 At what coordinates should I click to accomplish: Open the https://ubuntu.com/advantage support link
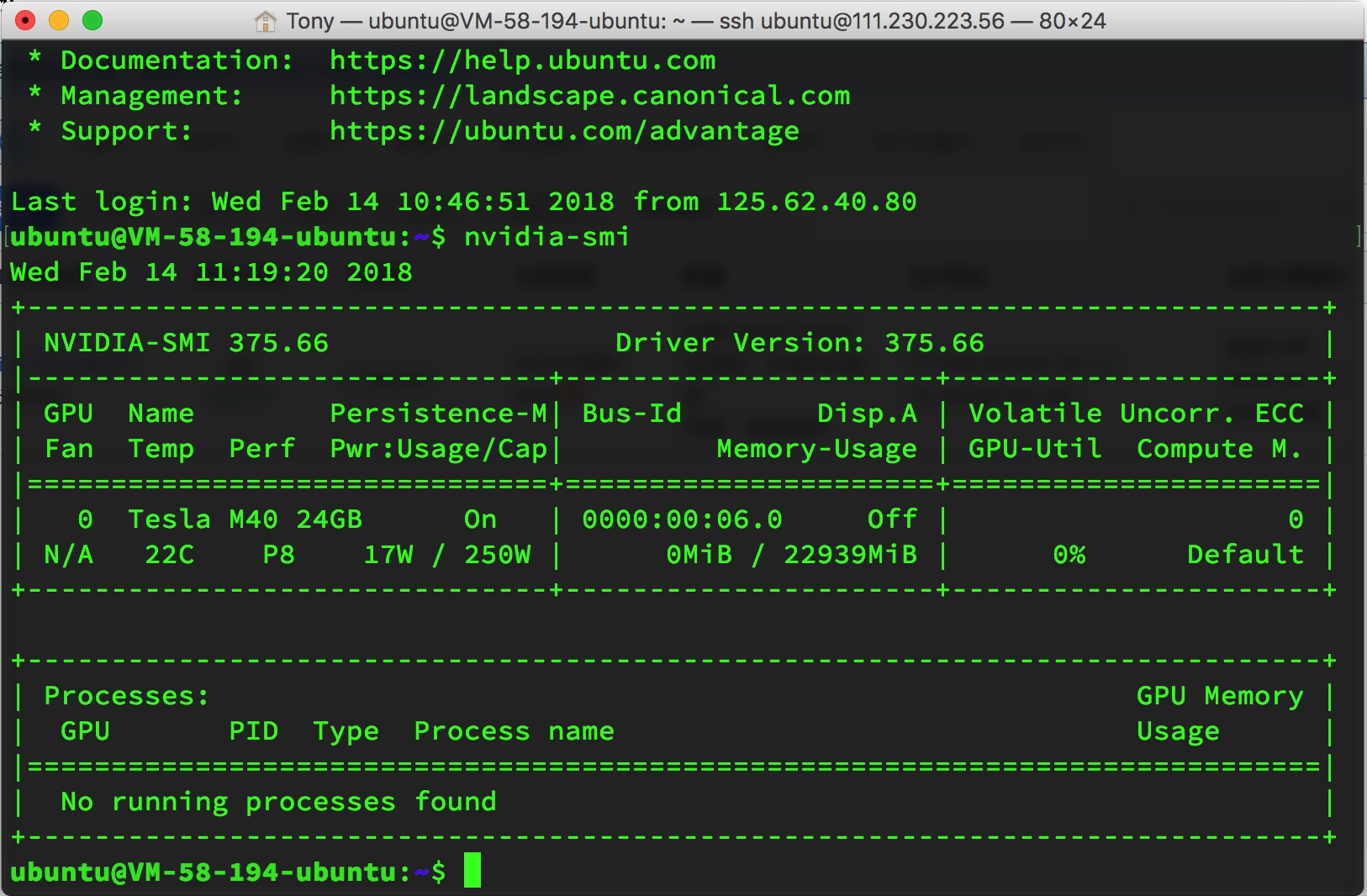[564, 131]
